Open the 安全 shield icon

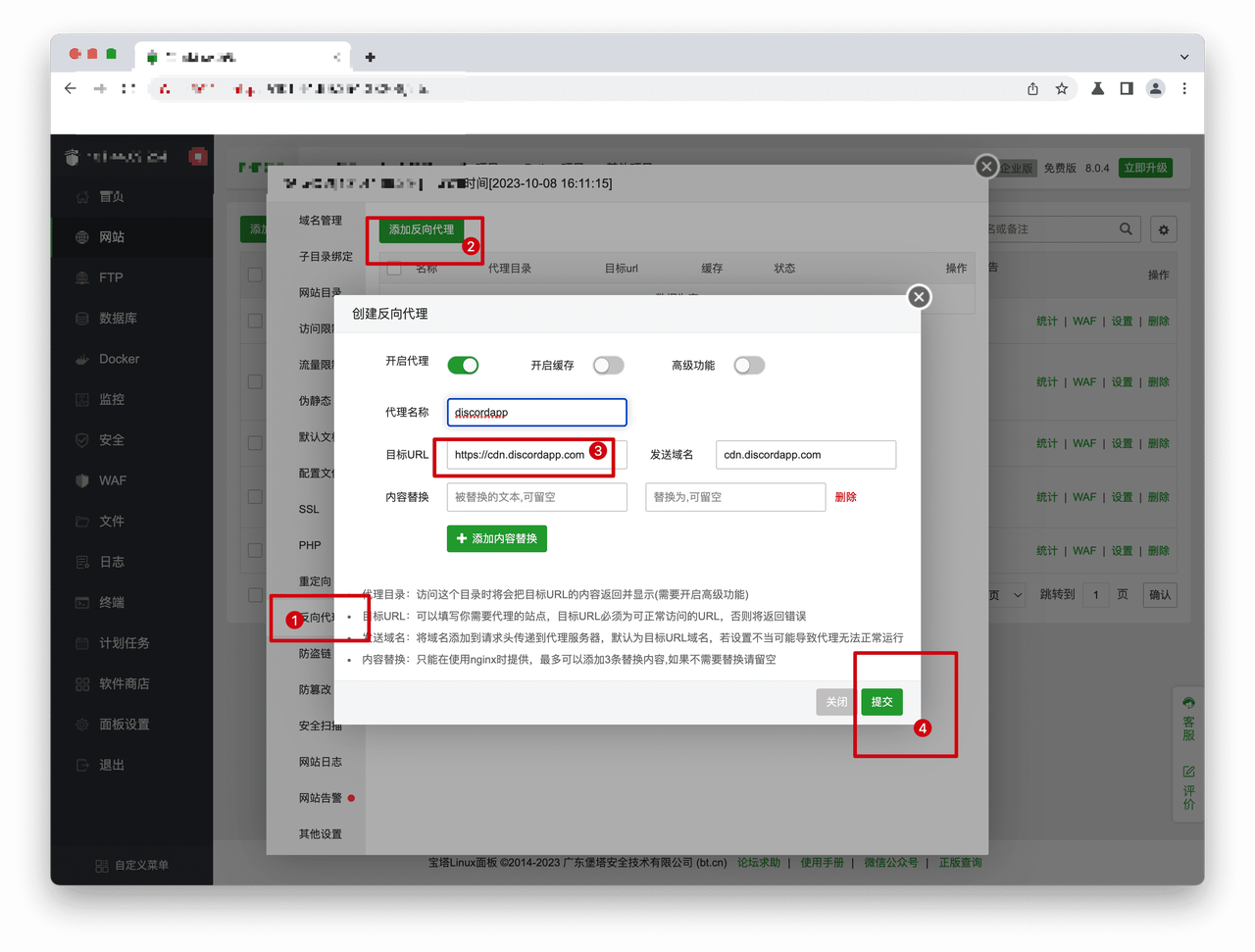tap(82, 440)
